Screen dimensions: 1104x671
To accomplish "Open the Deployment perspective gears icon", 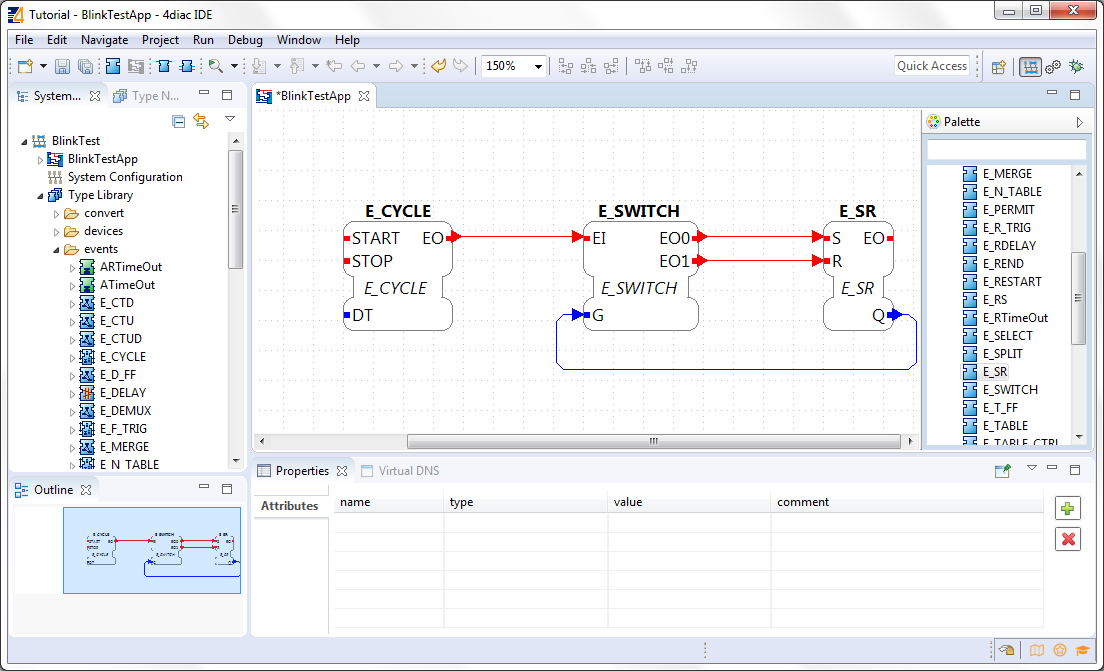I will (1053, 67).
